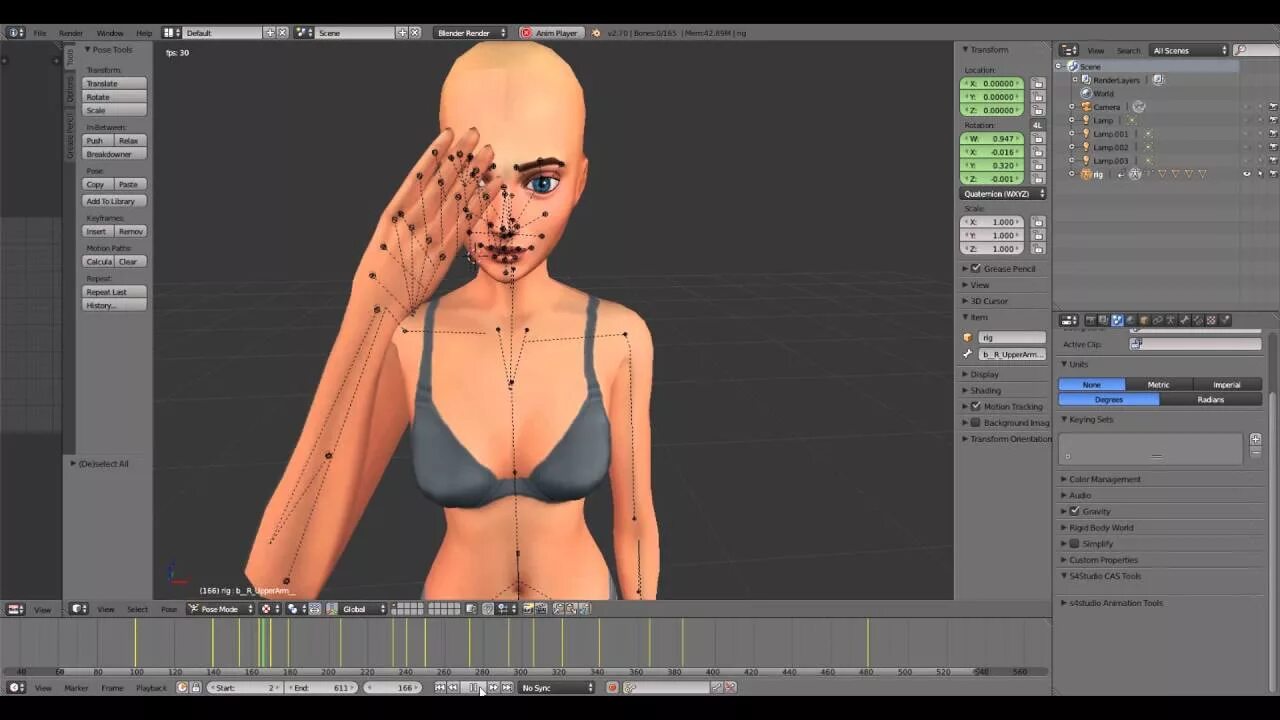Image resolution: width=1280 pixels, height=720 pixels.
Task: Click the outliner search field
Action: (x=1254, y=50)
